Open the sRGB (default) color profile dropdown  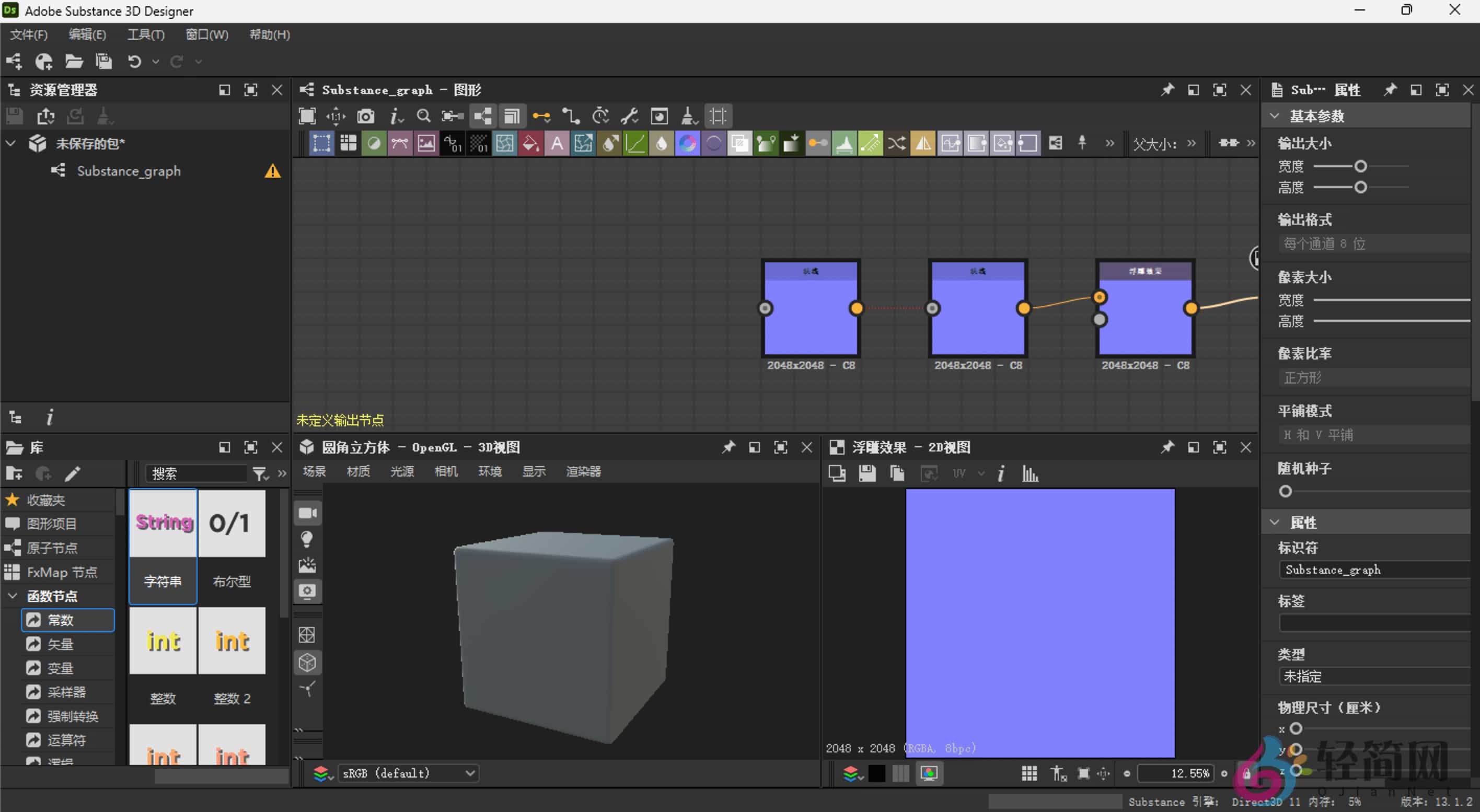click(408, 773)
